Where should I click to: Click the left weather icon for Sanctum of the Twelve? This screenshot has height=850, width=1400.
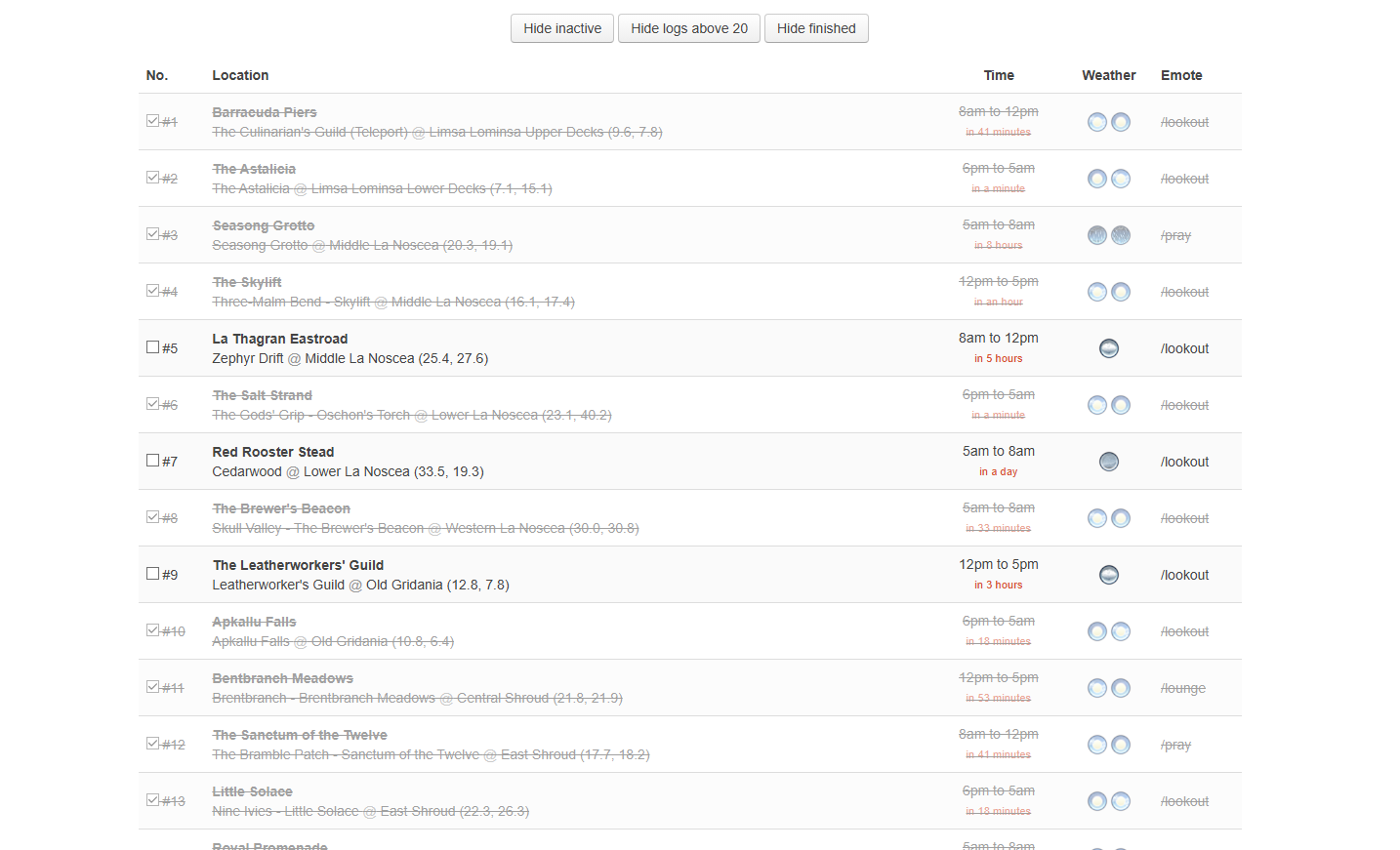1097,745
